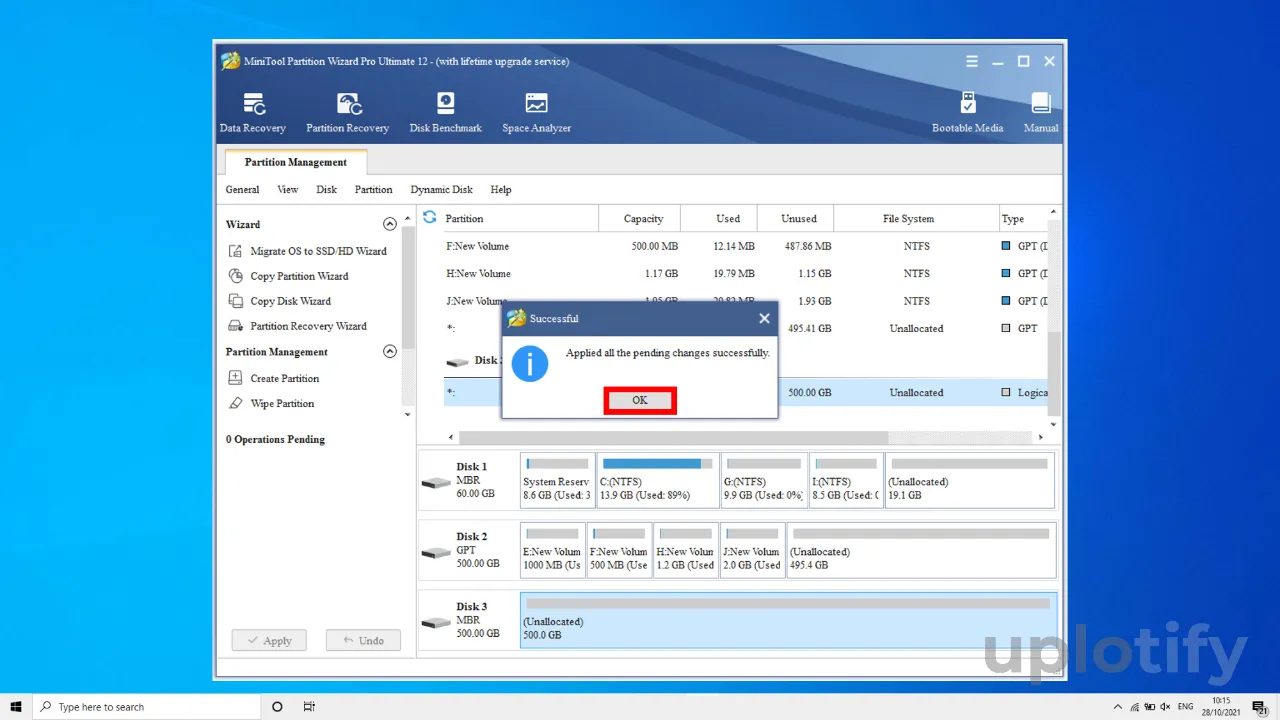Select Disk 3 unallocated 500.0 GB block
Screen dimensions: 1280x720
click(788, 620)
